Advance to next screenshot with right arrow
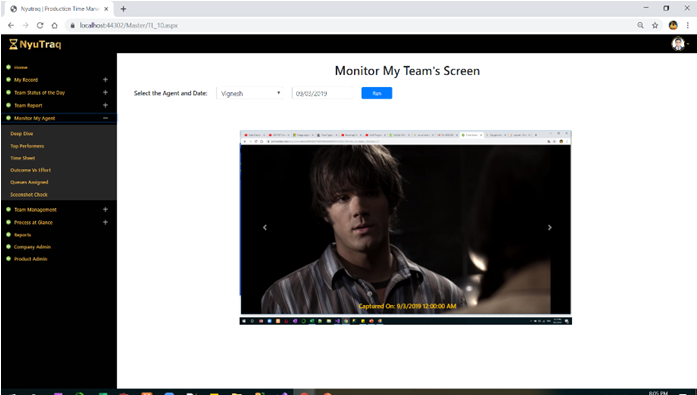The image size is (697, 395). 550,227
